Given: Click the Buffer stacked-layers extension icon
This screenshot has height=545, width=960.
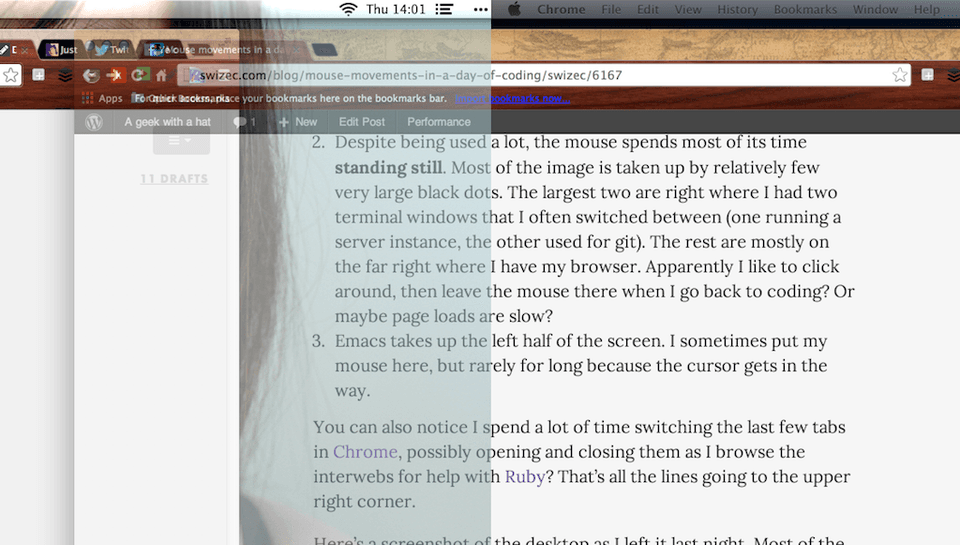Looking at the screenshot, I should (x=65, y=75).
